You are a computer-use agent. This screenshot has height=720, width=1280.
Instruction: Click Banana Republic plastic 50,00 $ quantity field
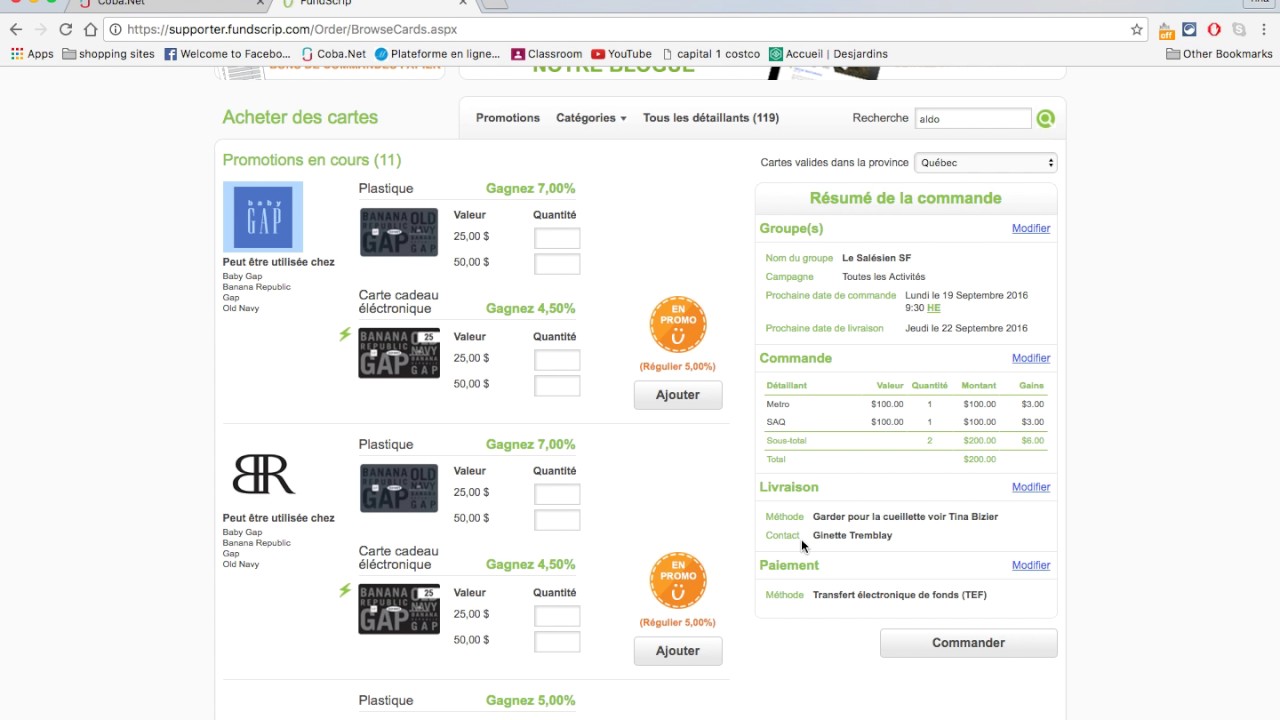point(557,520)
